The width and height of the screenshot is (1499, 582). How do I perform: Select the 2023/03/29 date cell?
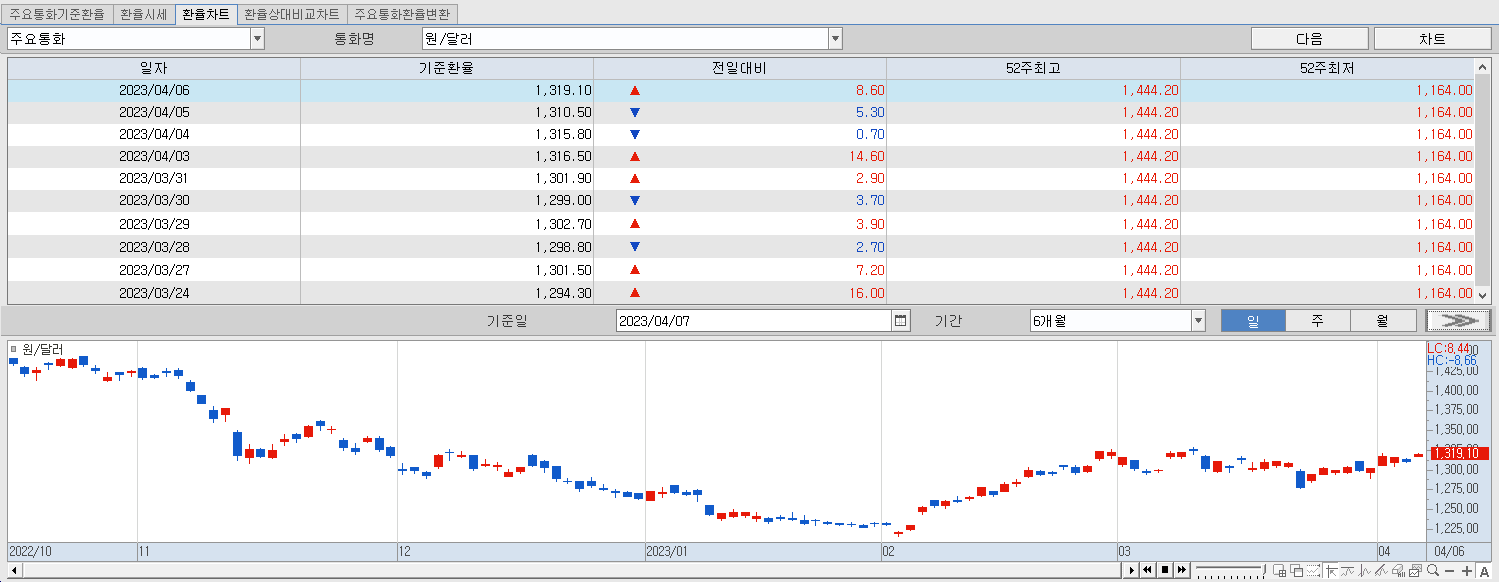[x=154, y=224]
